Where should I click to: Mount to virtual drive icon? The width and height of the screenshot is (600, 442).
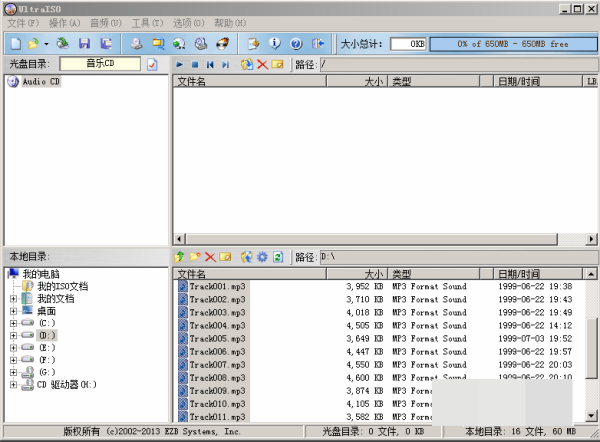point(201,44)
